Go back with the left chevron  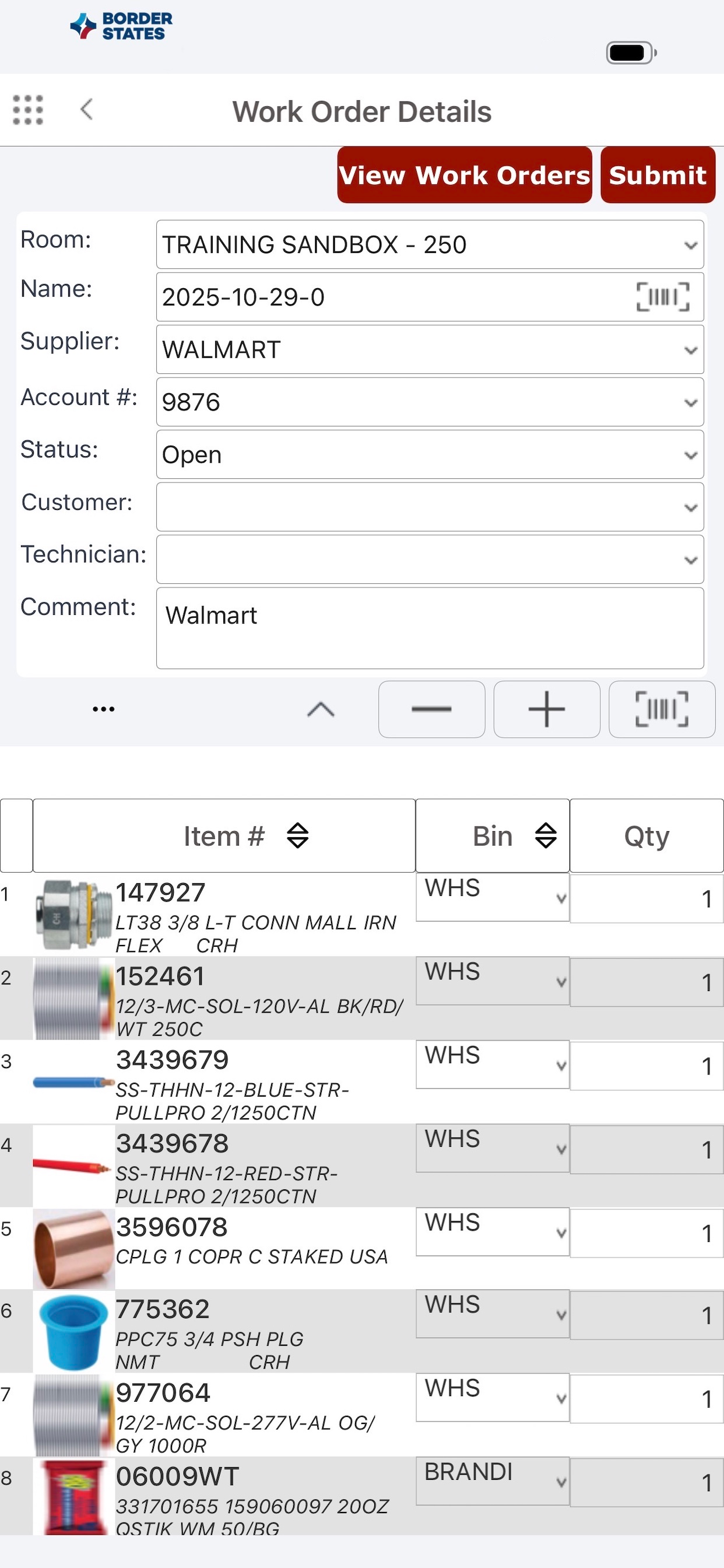click(86, 110)
